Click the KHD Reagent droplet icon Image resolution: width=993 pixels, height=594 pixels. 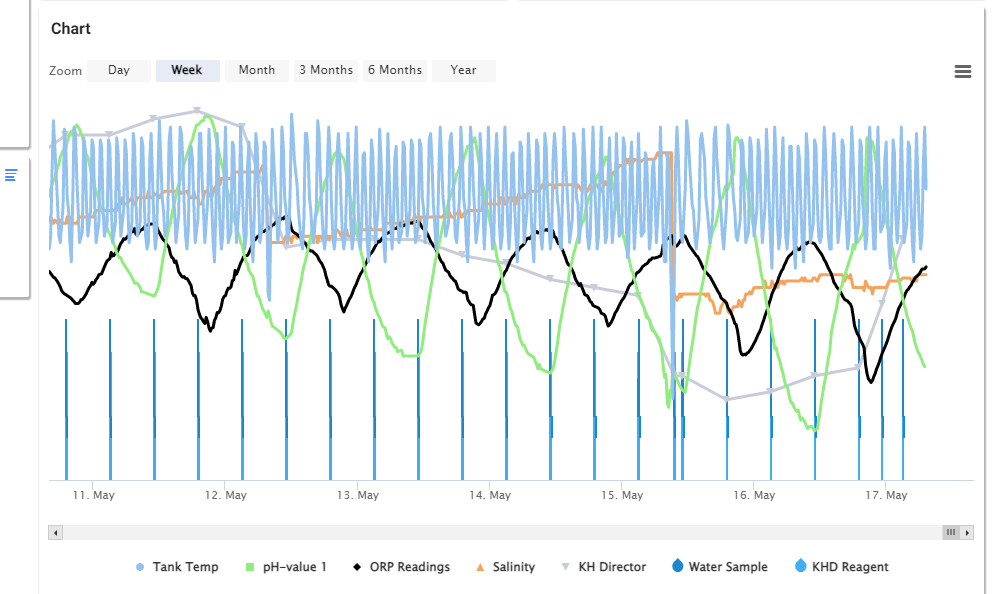click(x=800, y=566)
